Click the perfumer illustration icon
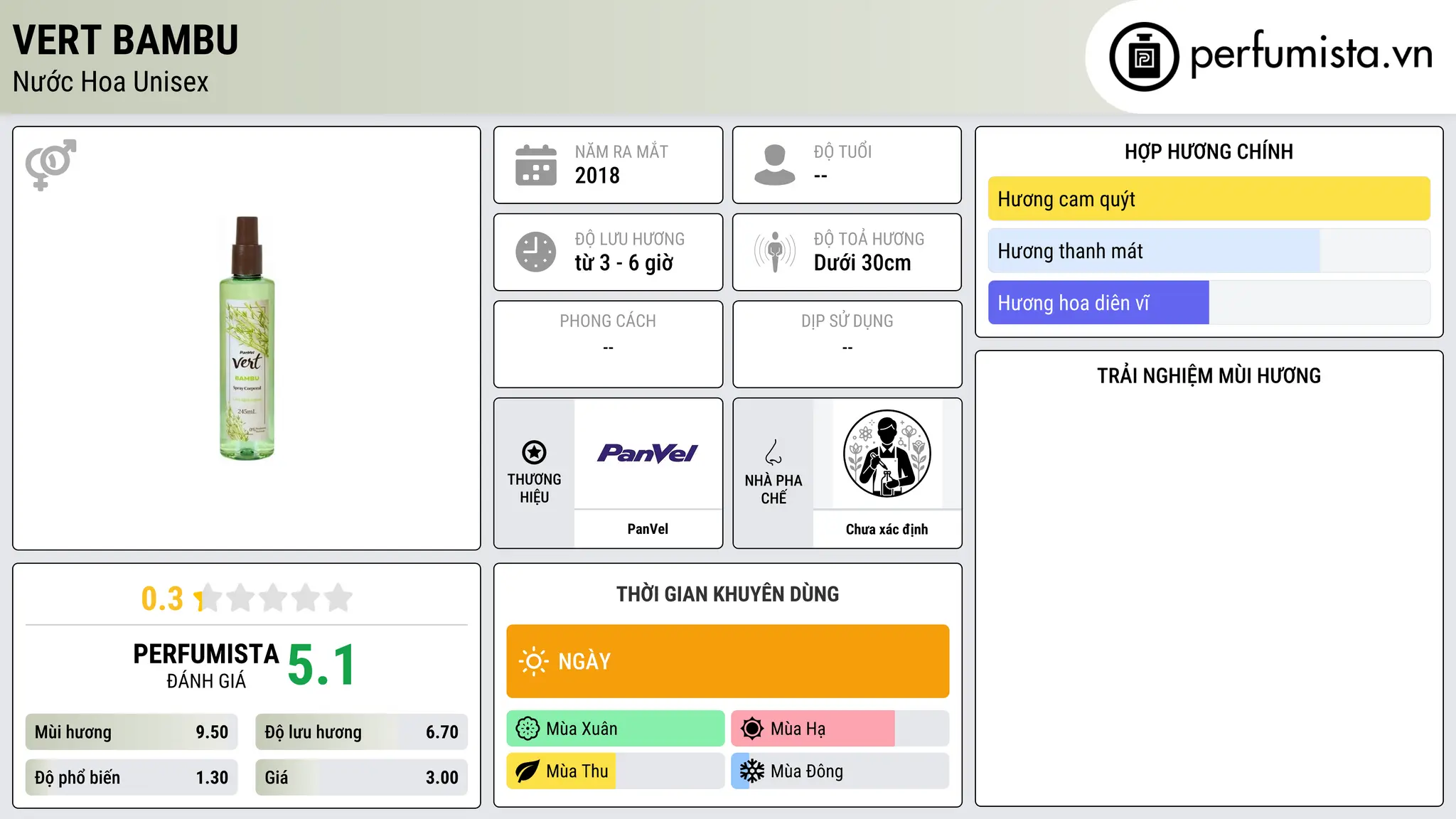This screenshot has height=819, width=1456. (887, 454)
